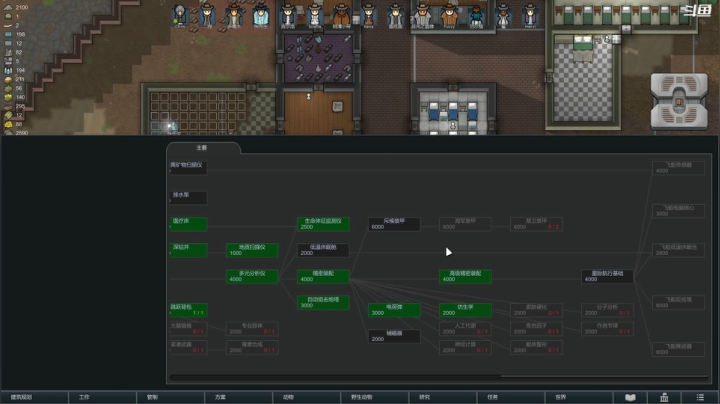The height and width of the screenshot is (404, 720).
Task: Select the 仿生学 2000 research node
Action: pos(465,310)
